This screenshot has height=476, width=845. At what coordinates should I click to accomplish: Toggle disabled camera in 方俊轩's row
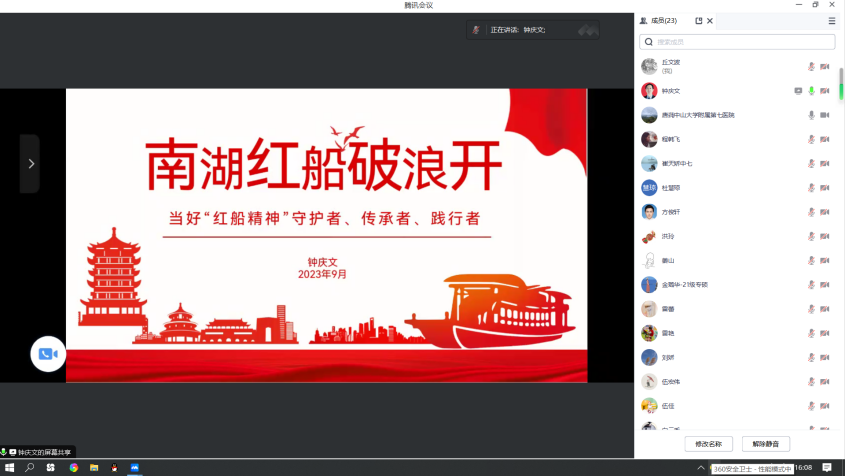click(x=825, y=212)
